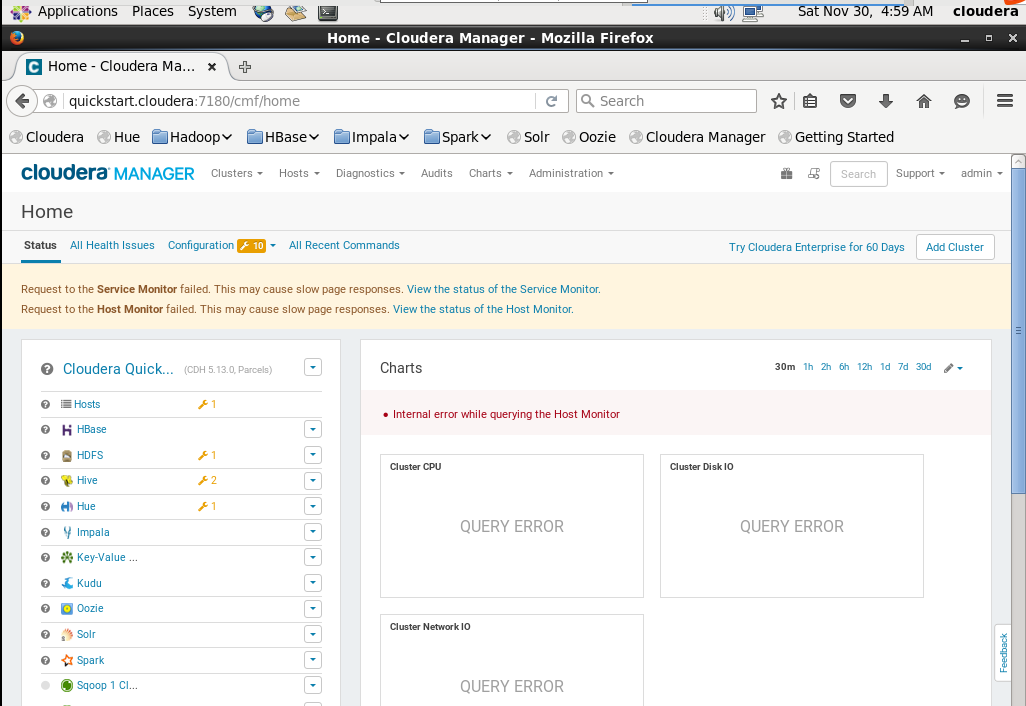Screen dimensions: 1026x706
Task: Open the Oozie service link
Action: 90,609
